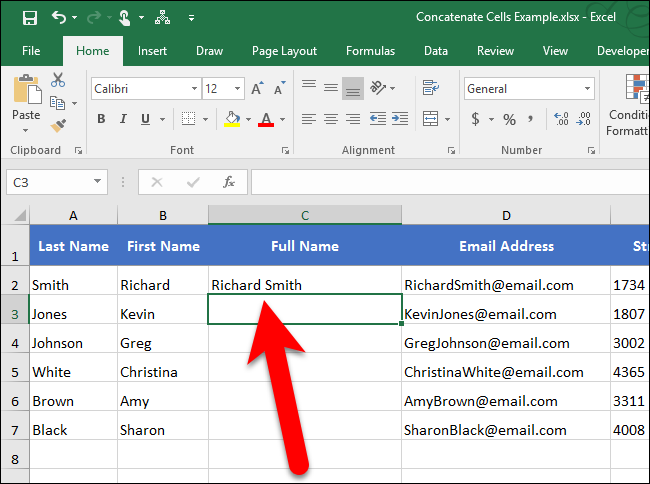Switch to the Formulas tab
This screenshot has width=650, height=484.
click(370, 51)
